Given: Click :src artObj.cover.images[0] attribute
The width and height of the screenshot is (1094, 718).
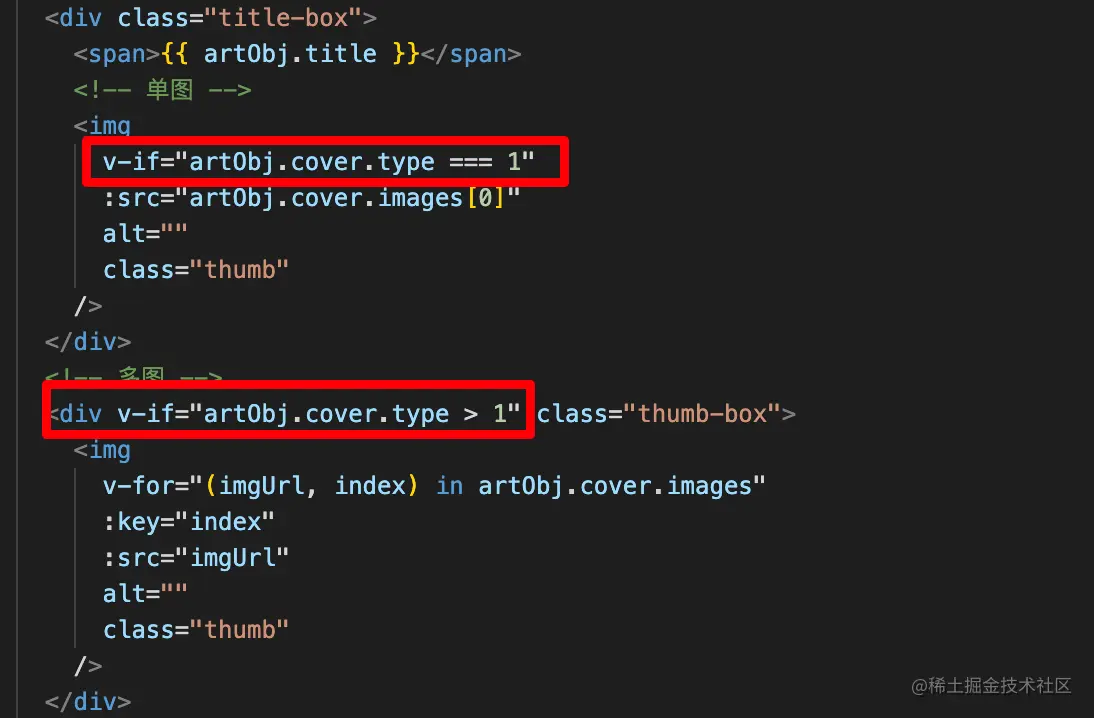Looking at the screenshot, I should click(x=311, y=198).
